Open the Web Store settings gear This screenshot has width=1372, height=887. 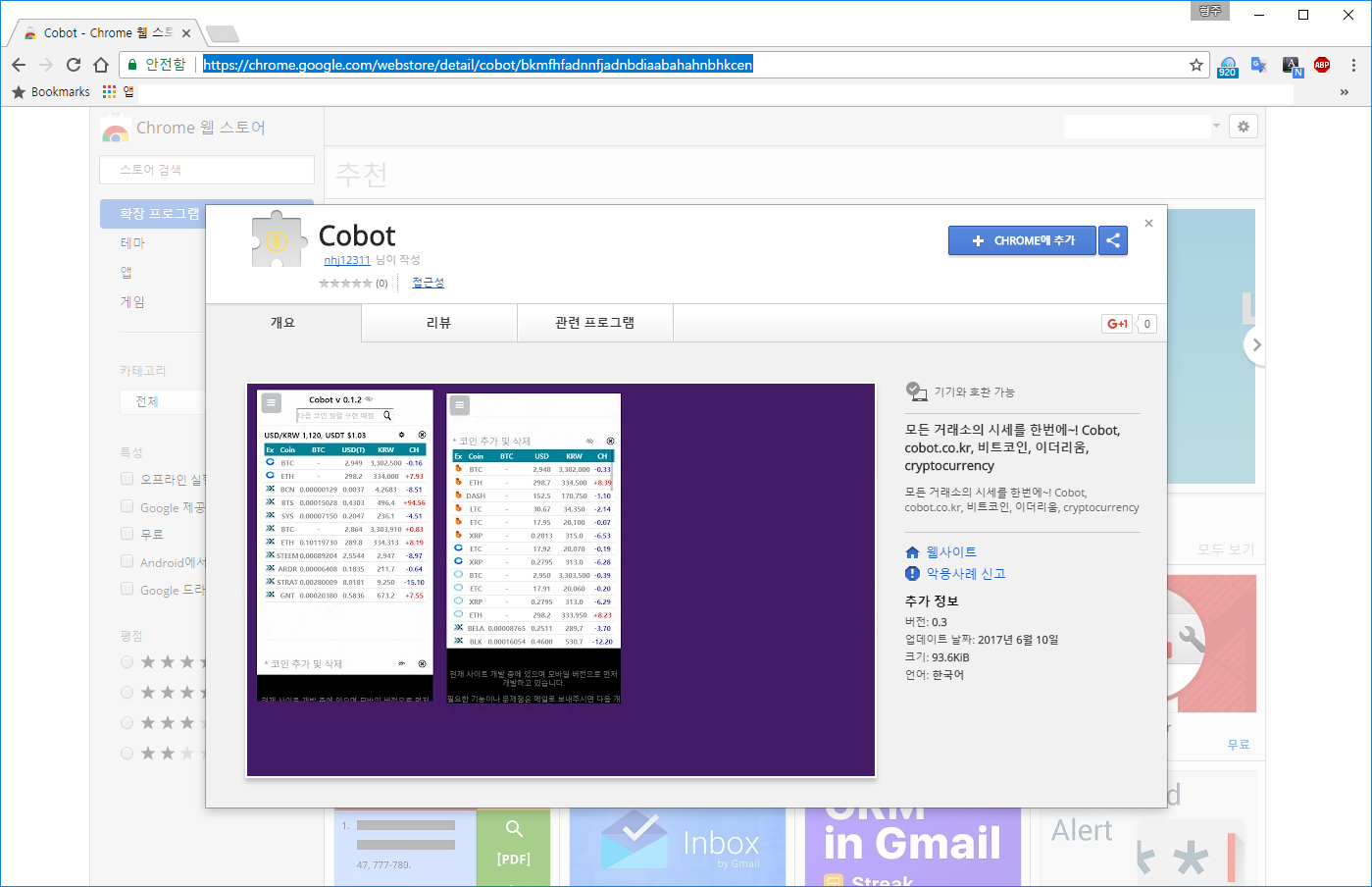point(1244,127)
